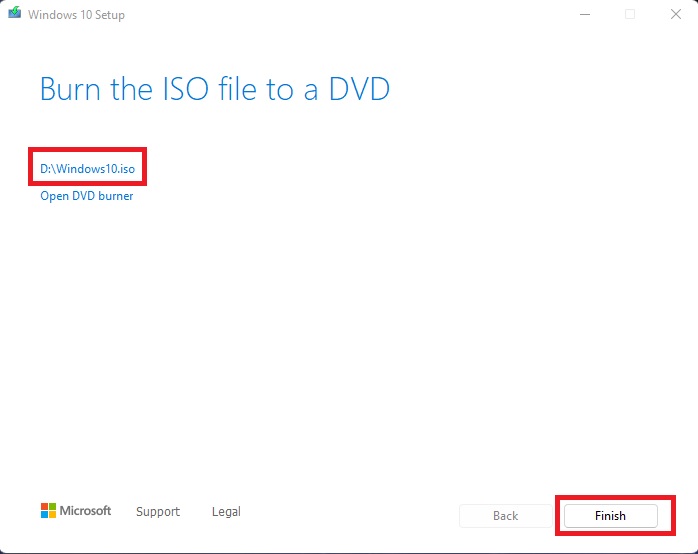
Task: Minimize the Windows 10 Setup window
Action: pos(585,14)
